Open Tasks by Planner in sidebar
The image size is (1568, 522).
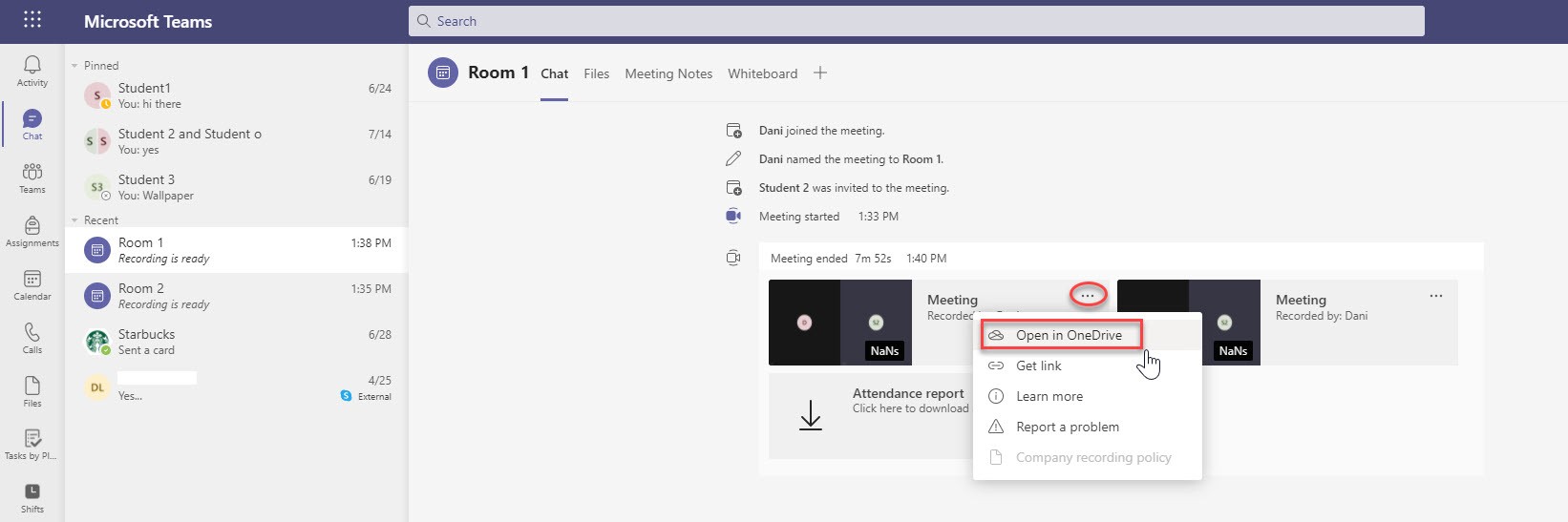32,445
